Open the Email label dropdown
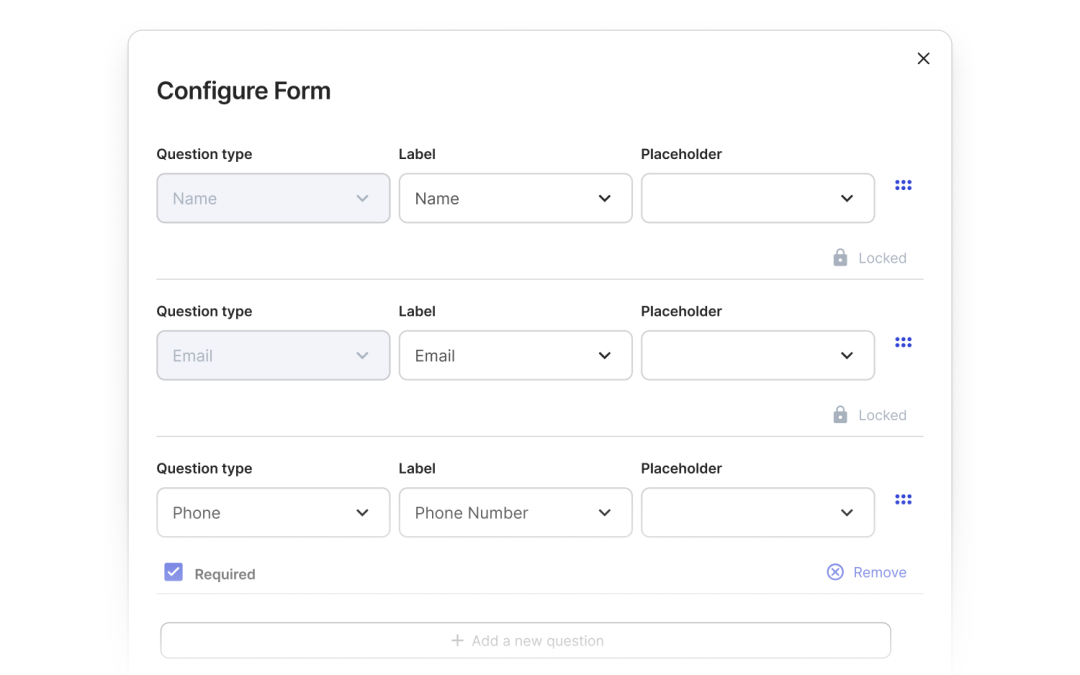This screenshot has width=1080, height=675. click(515, 355)
